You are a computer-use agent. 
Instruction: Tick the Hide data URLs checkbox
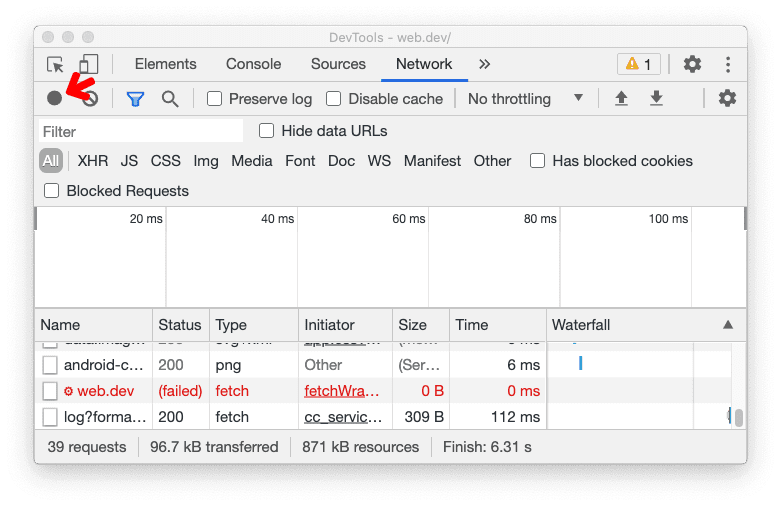267,131
